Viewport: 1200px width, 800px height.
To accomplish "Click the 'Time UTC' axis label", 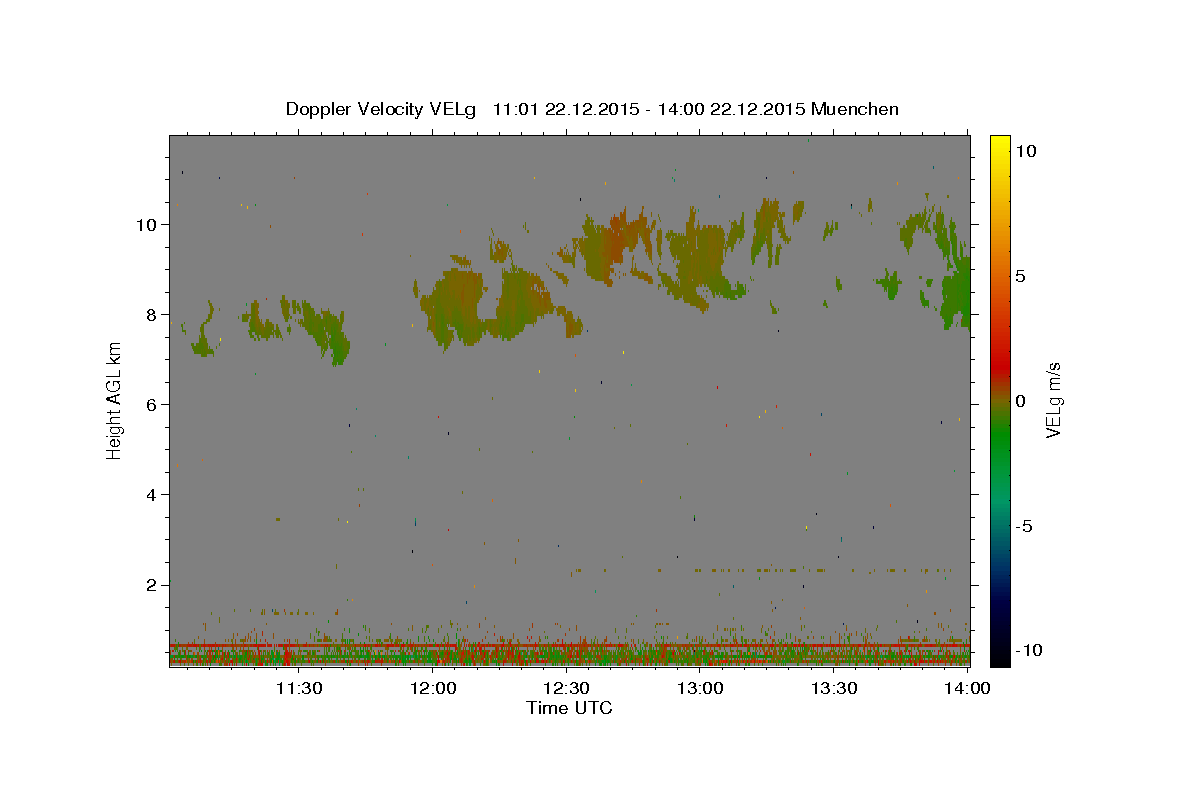I will [x=569, y=708].
